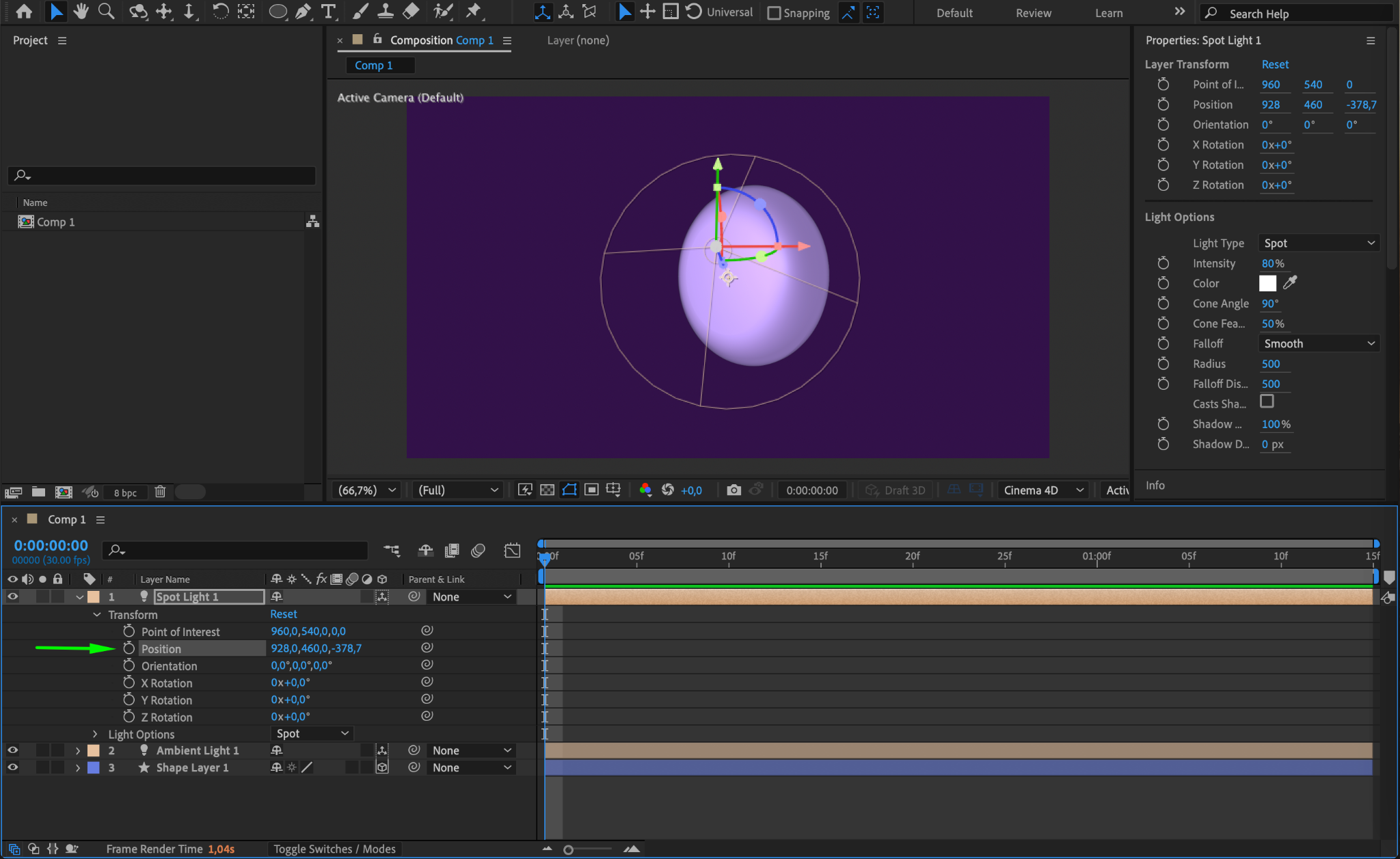Delete selected item with trash icon
This screenshot has width=1400, height=859.
tap(160, 492)
